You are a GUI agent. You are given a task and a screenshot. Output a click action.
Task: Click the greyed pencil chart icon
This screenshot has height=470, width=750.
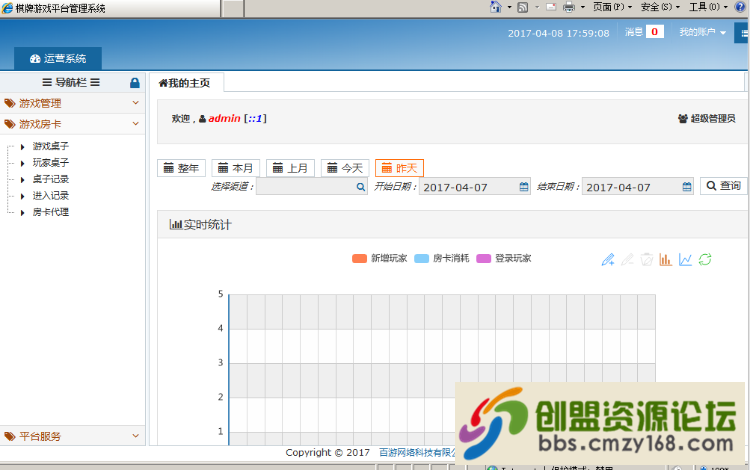click(627, 259)
